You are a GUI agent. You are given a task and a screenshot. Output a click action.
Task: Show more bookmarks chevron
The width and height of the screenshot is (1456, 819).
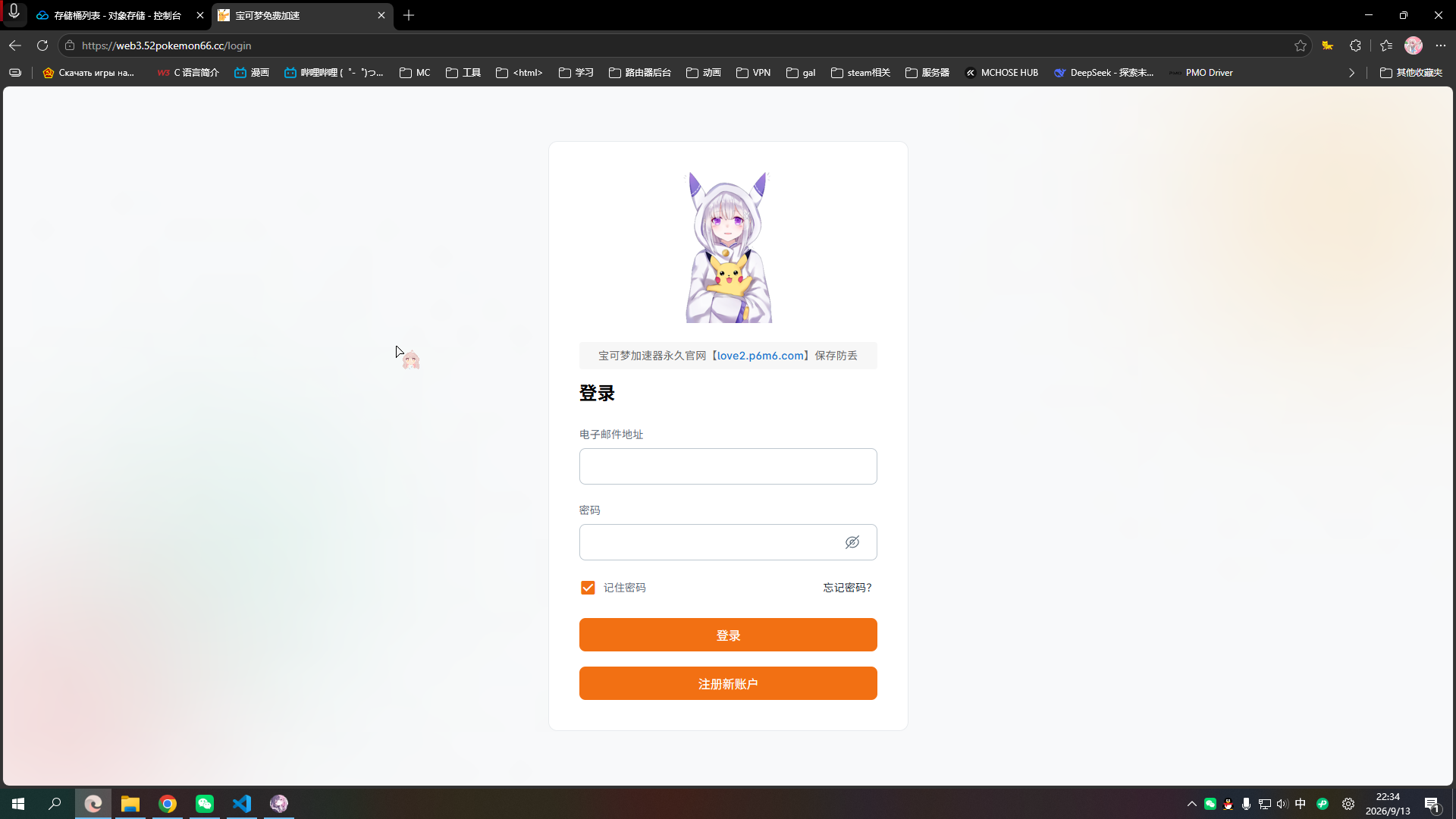1351,73
